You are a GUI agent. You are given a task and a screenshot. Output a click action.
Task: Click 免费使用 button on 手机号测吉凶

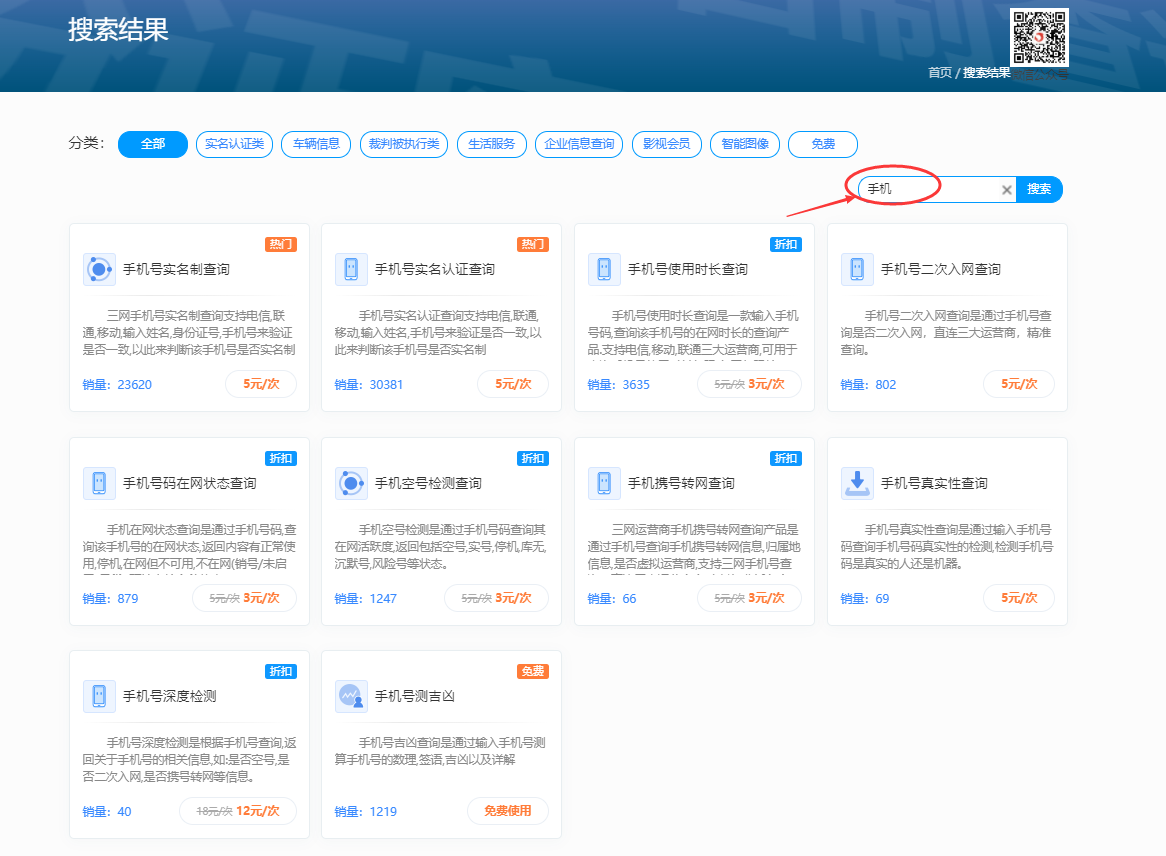[508, 811]
